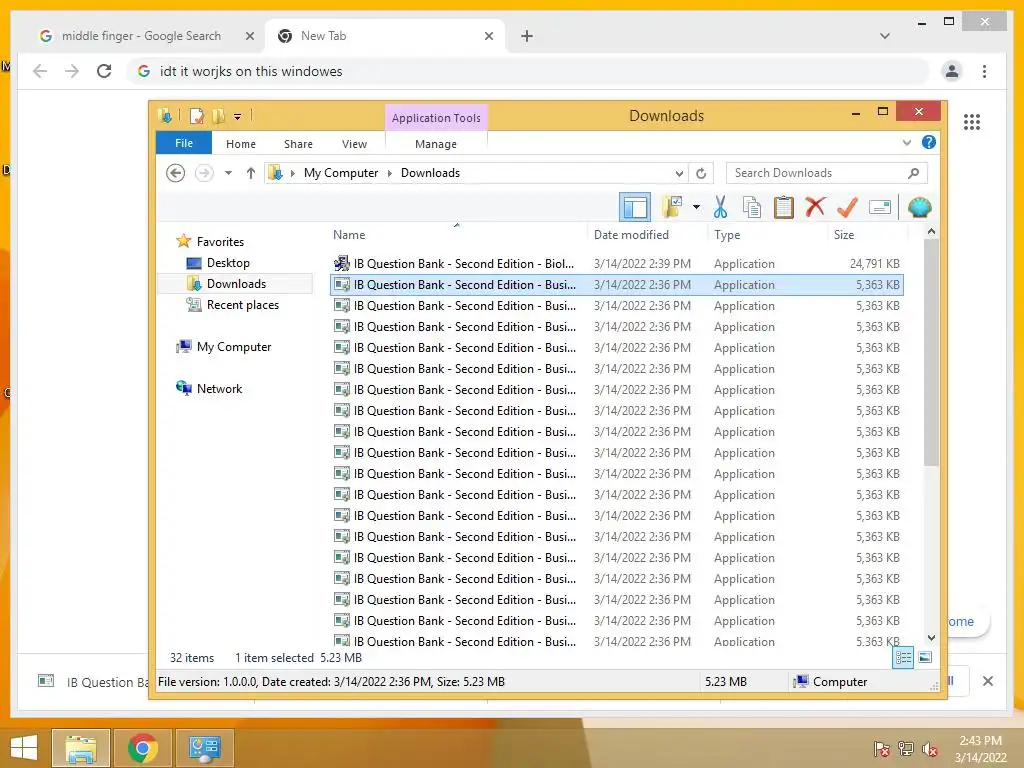Click Action Center flag tray icon
Screen dimensions: 1024x768
click(882, 749)
